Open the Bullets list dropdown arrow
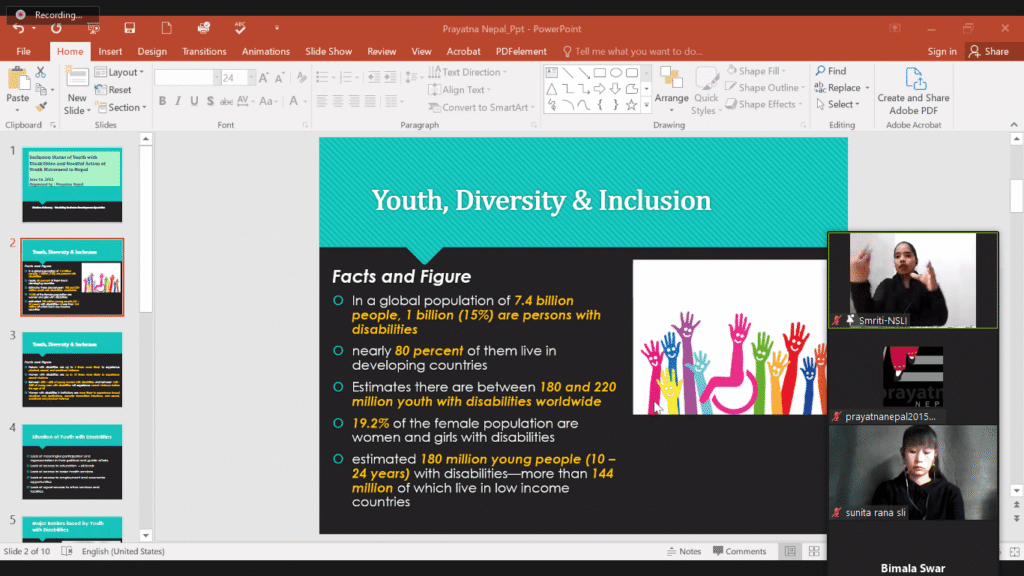Image resolution: width=1024 pixels, height=576 pixels. coord(333,77)
